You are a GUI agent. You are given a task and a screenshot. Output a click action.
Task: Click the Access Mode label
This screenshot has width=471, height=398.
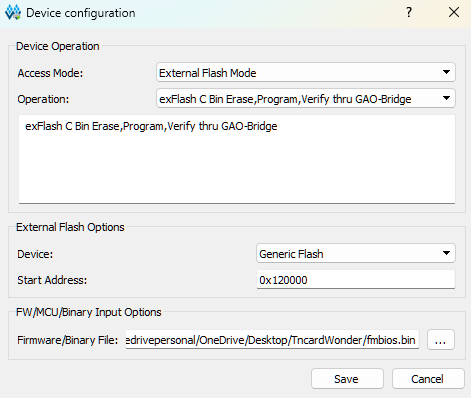coord(50,73)
